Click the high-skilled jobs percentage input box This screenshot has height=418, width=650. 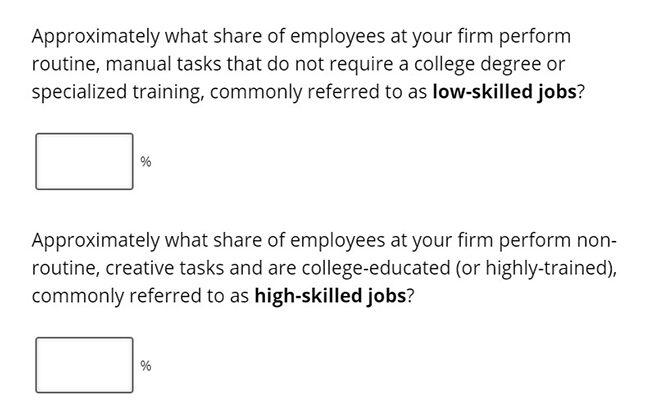[x=84, y=365]
